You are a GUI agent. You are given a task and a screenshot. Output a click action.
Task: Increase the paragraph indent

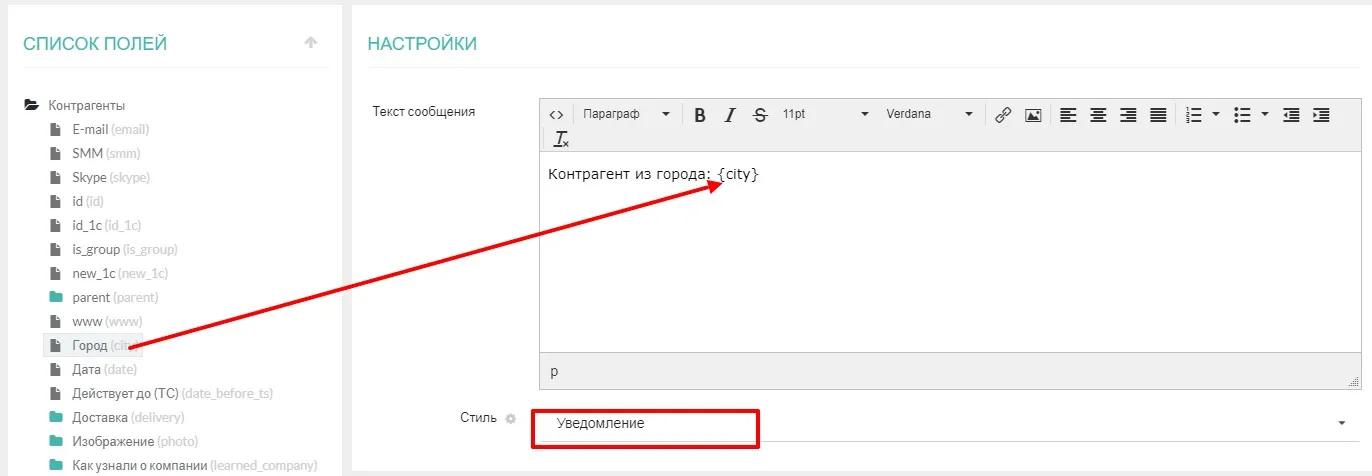pos(1321,115)
